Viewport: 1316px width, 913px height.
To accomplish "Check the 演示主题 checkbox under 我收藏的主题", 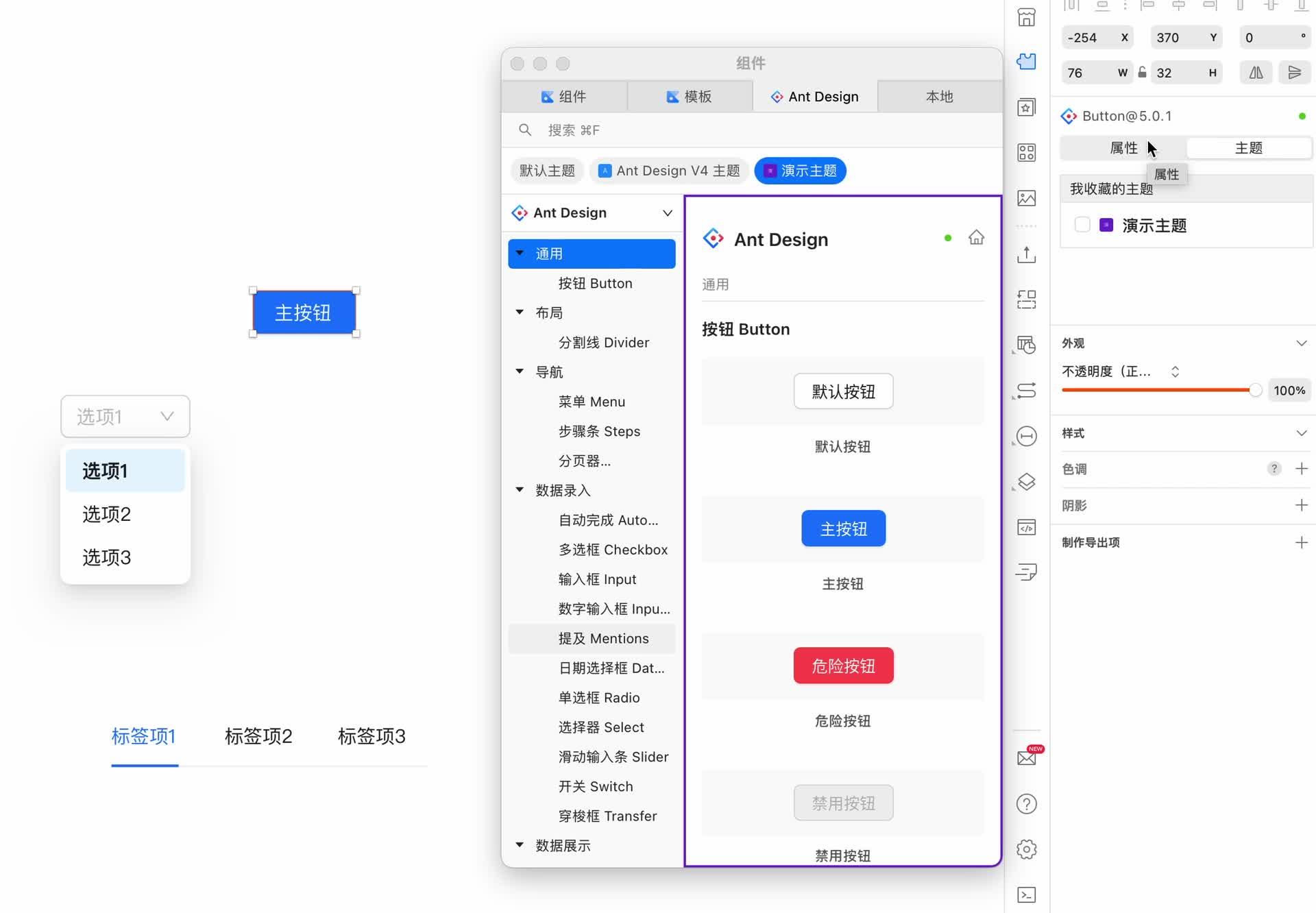I will pos(1082,224).
